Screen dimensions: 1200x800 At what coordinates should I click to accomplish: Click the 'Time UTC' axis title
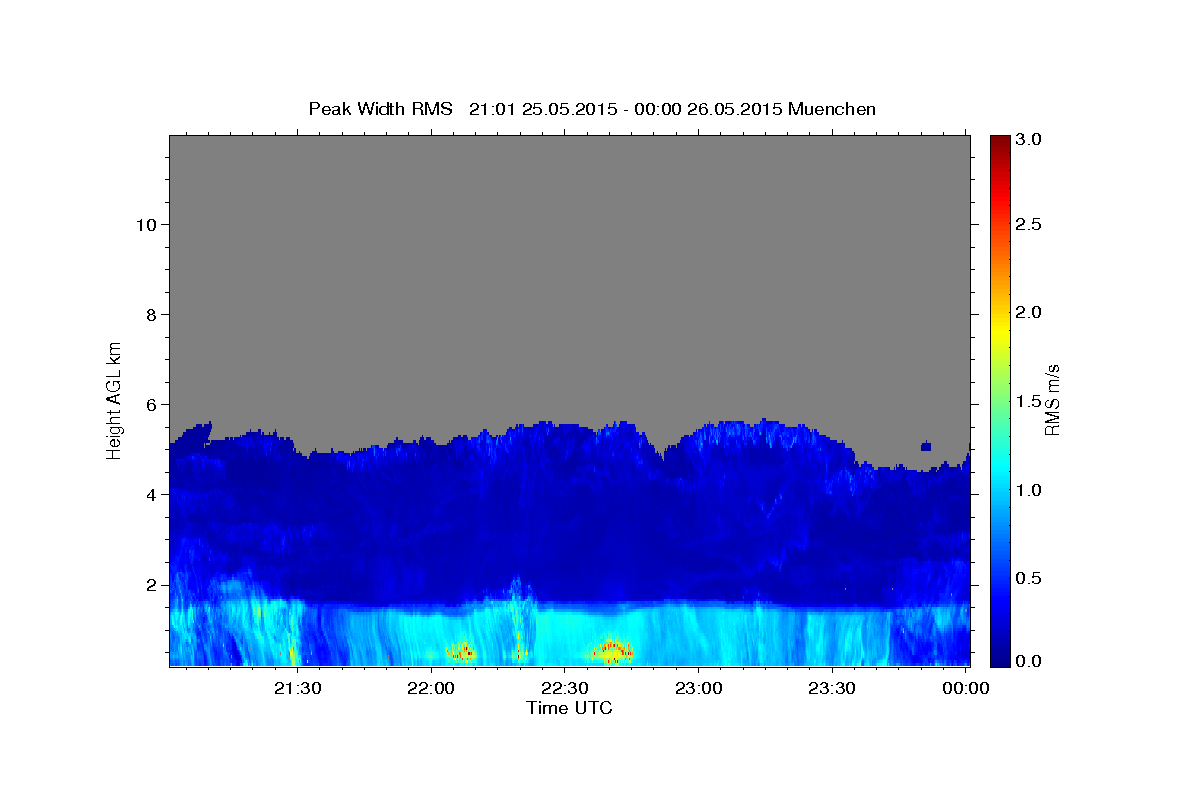pos(569,708)
